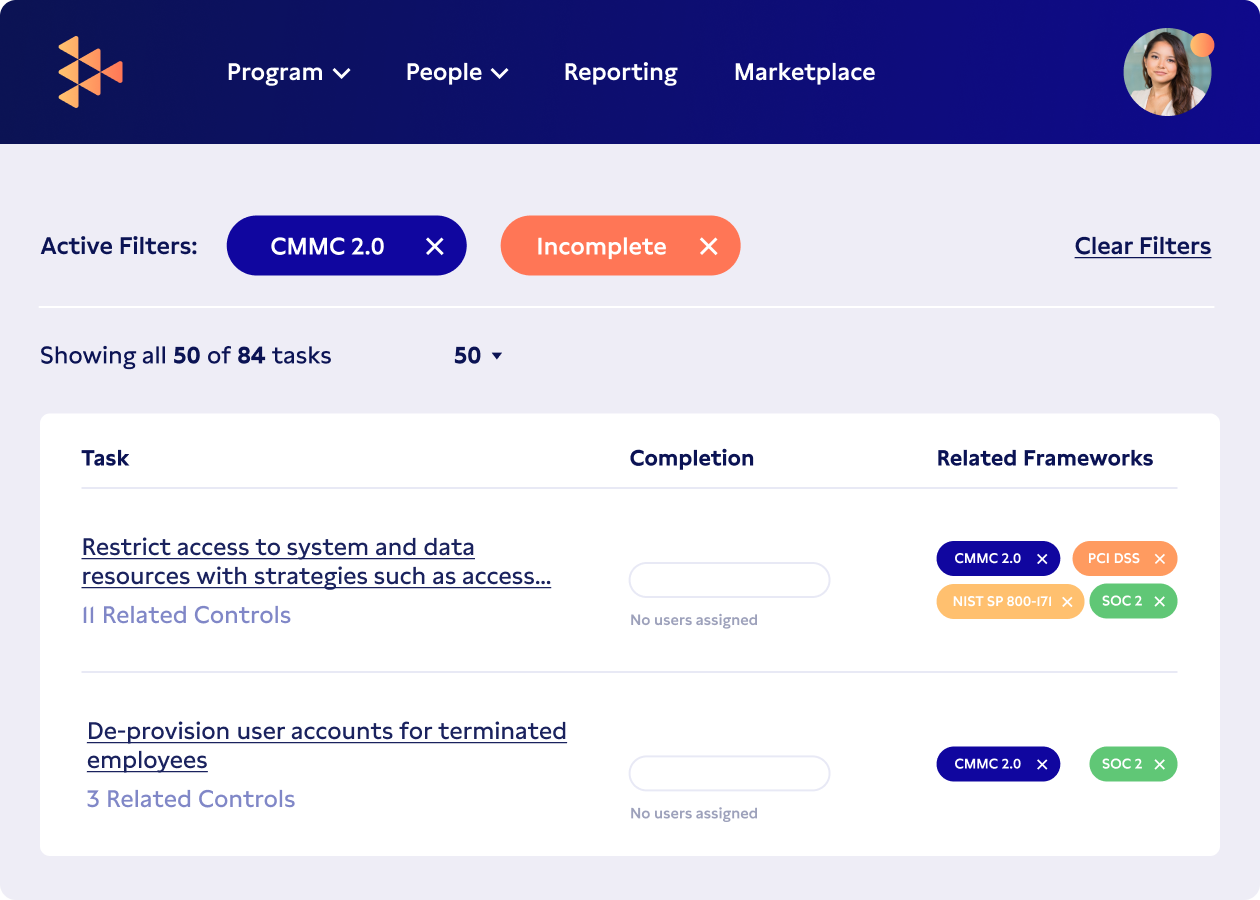Click the completion progress bar for the first task
This screenshot has height=900, width=1260.
(729, 580)
